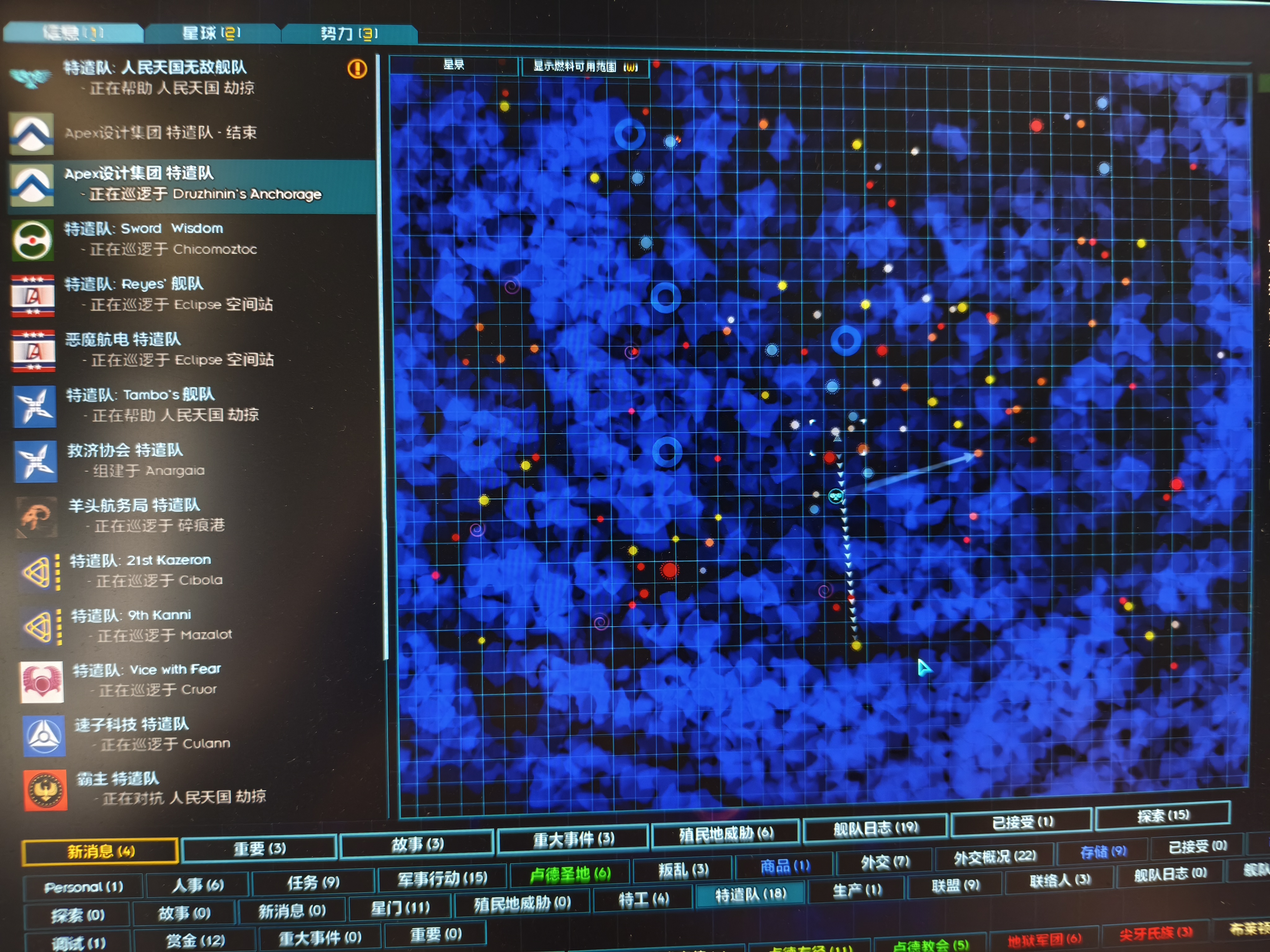
Task: Select the 重大事件 (0) tag button
Action: point(320,938)
